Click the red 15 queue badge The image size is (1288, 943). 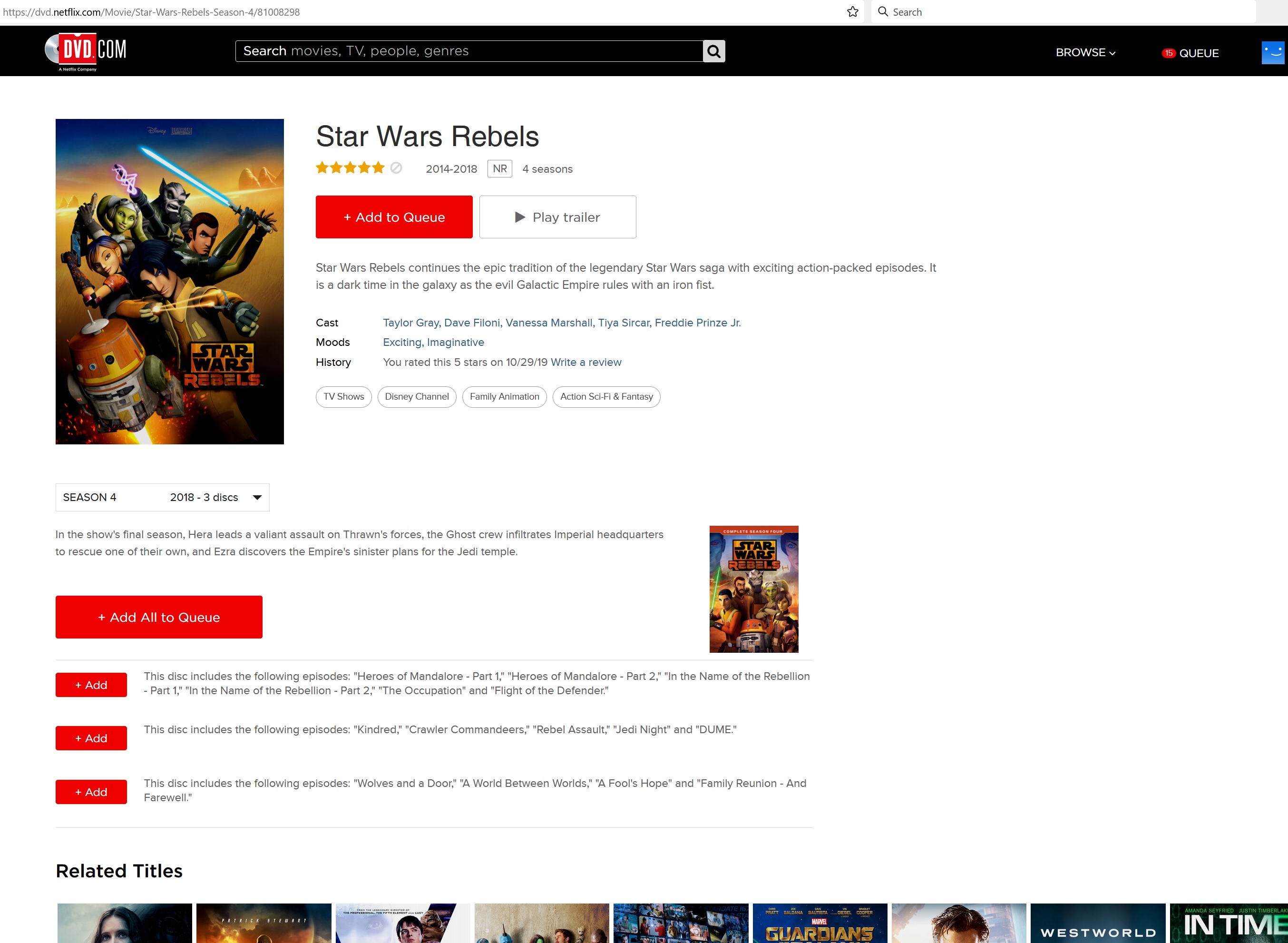1168,53
